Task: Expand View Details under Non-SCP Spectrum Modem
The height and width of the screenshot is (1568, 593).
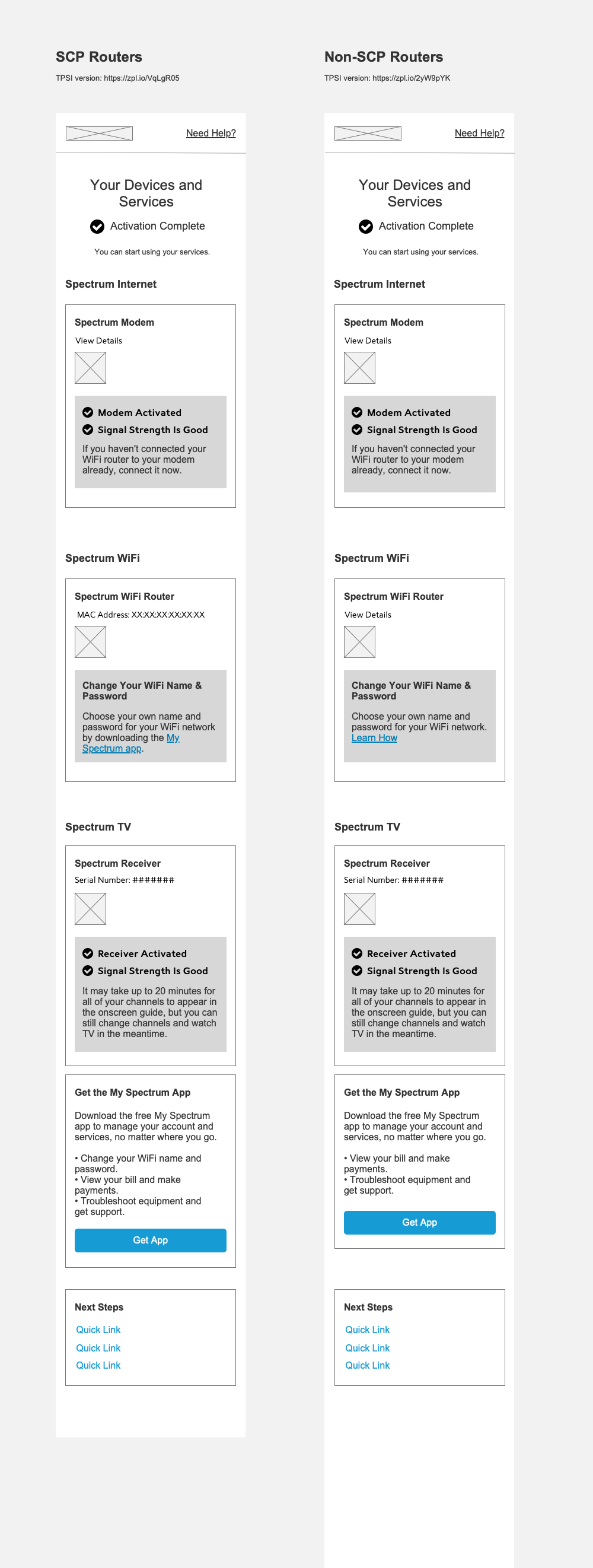Action: (x=367, y=341)
